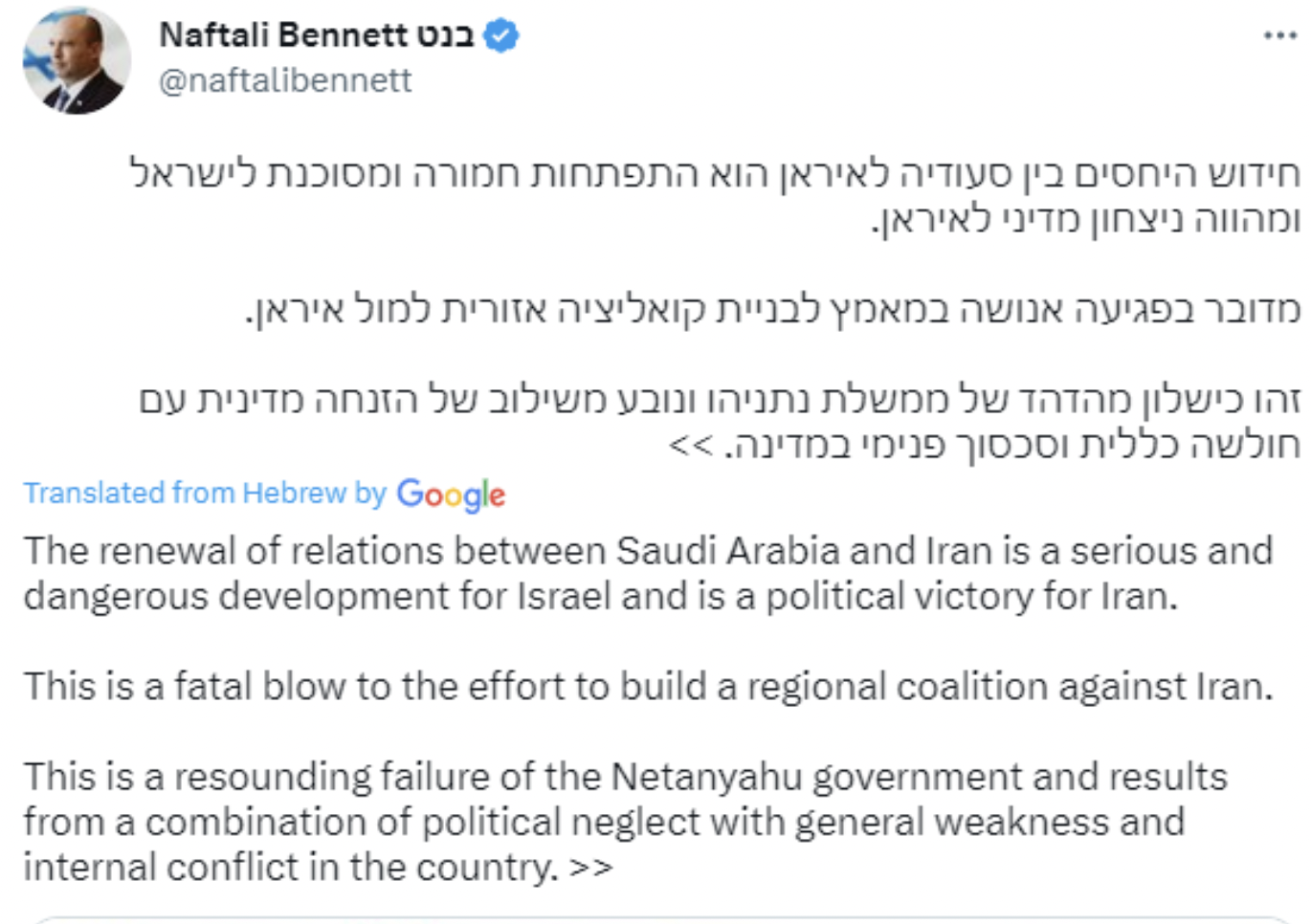Open the @naftalibennett handle link

[x=285, y=80]
